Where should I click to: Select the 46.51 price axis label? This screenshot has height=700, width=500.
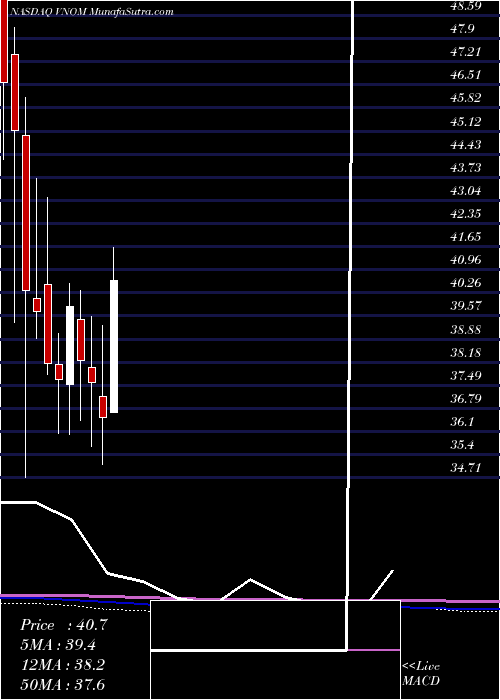465,75
